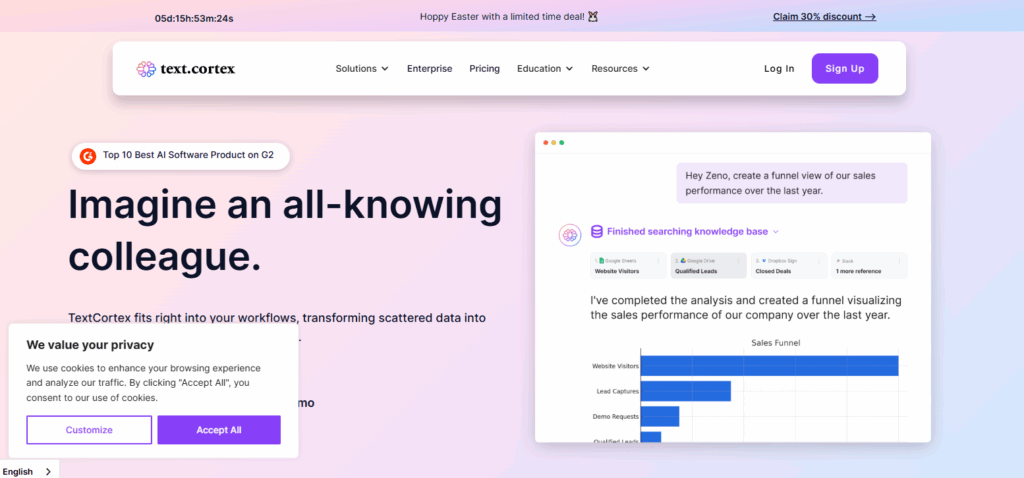Screen dimensions: 1024x478
Task: Click the 'Claim 30% discount' link
Action: tap(824, 16)
